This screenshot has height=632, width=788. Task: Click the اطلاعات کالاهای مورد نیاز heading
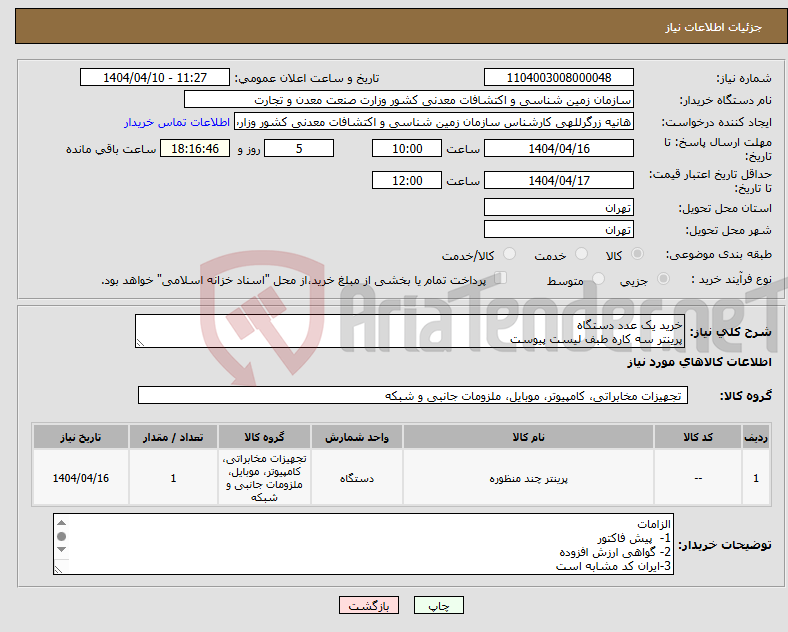699,362
